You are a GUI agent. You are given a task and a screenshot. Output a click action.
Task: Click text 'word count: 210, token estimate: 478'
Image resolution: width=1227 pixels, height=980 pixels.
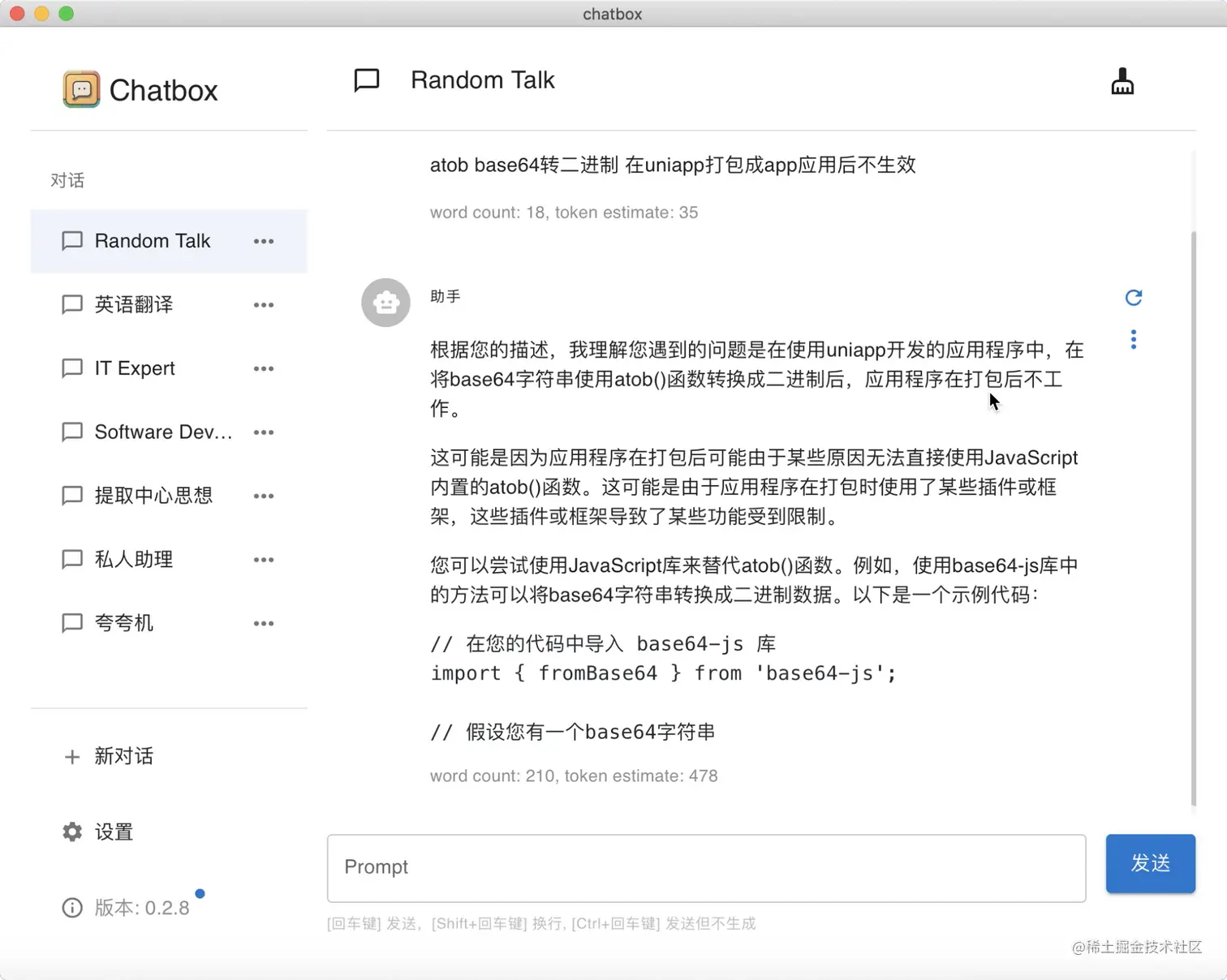click(x=574, y=776)
